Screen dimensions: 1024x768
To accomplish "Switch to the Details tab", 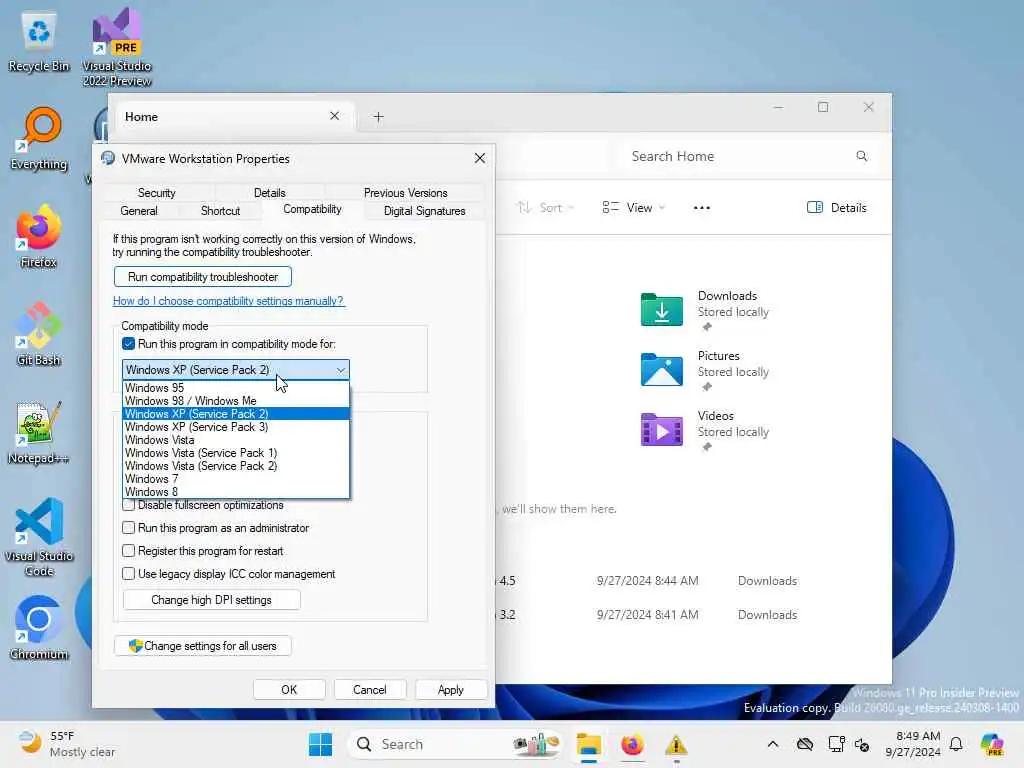I will [270, 193].
